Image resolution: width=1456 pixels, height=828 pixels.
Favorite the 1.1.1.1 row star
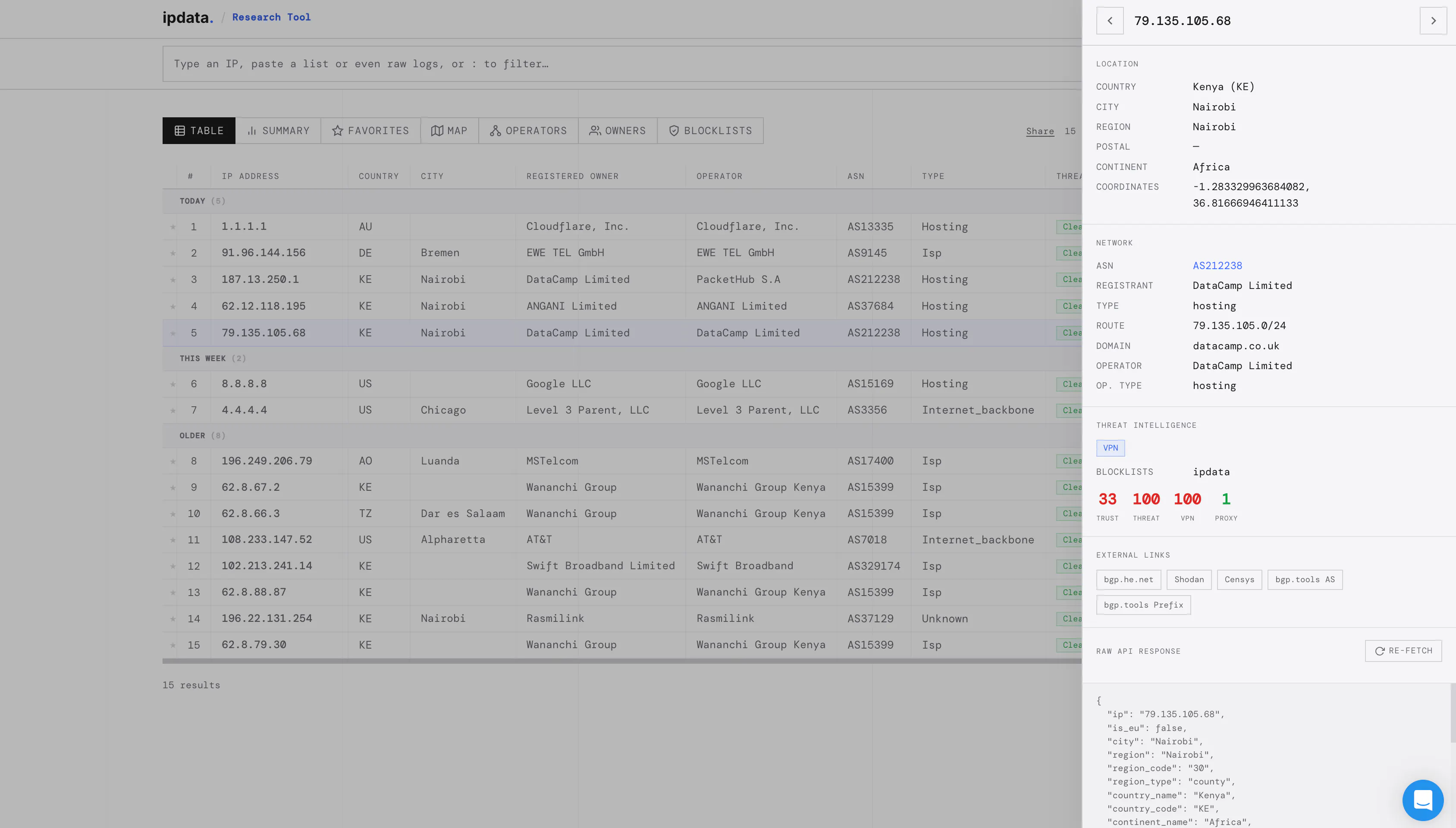point(173,227)
